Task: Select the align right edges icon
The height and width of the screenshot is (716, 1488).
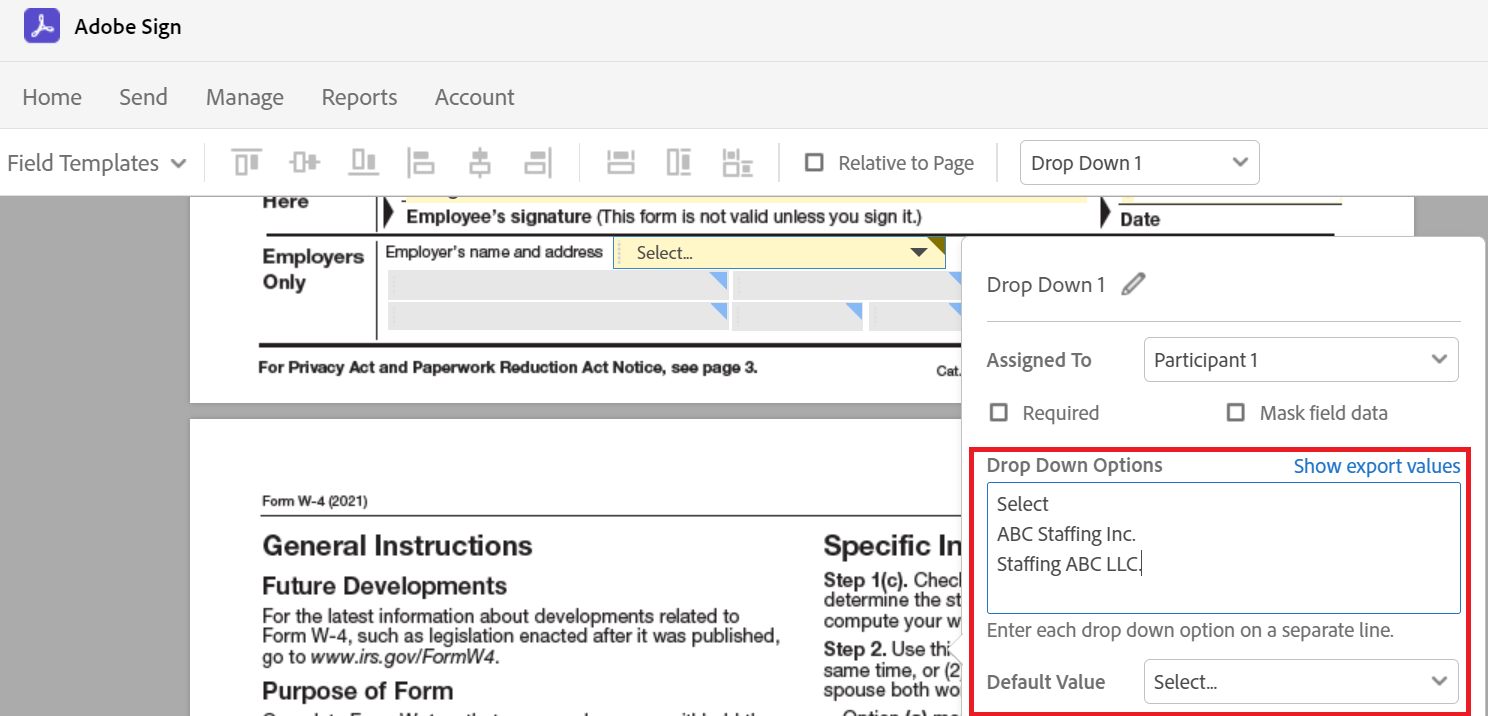Action: click(538, 162)
